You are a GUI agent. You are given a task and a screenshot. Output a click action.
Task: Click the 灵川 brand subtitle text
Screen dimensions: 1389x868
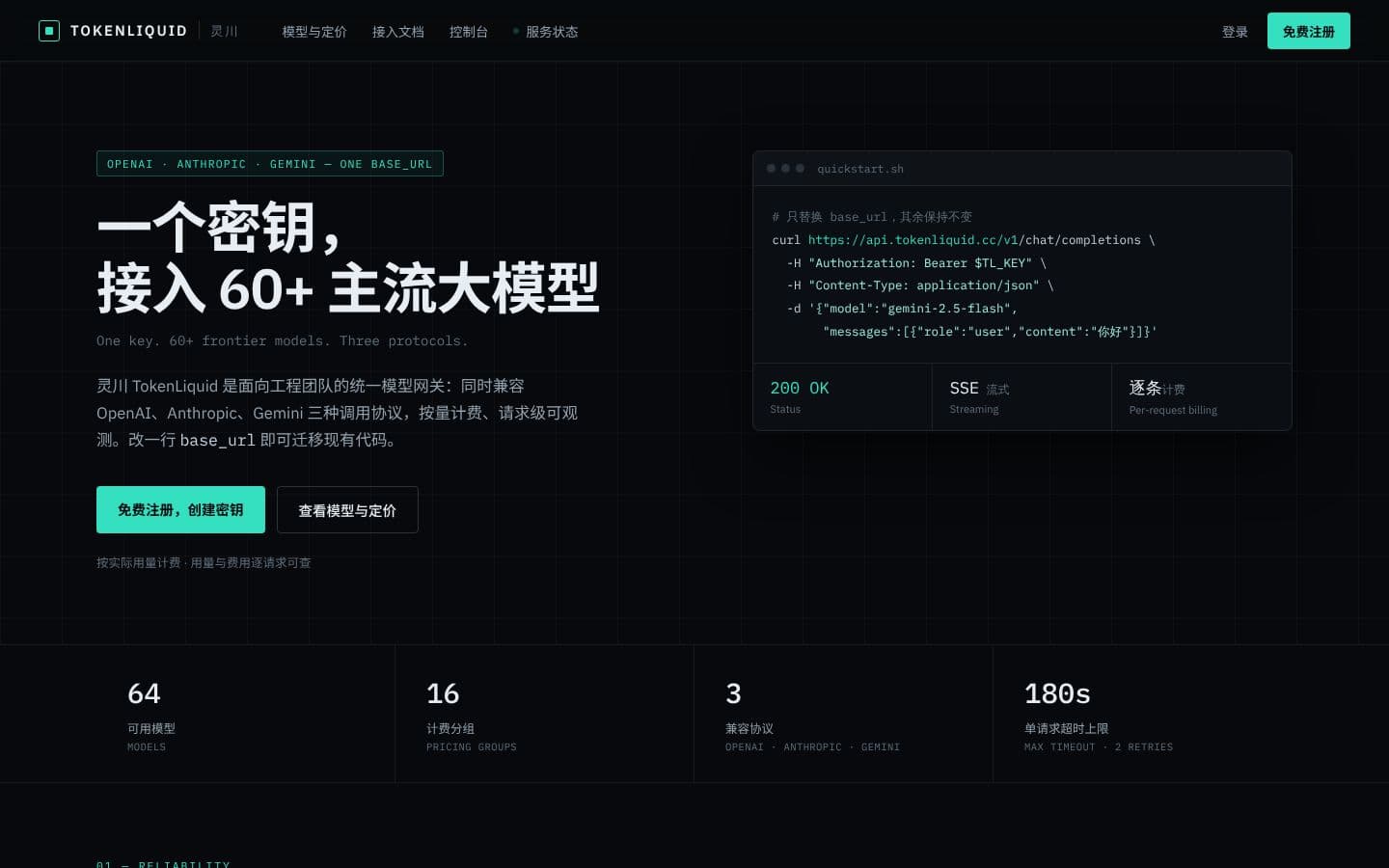pyautogui.click(x=224, y=31)
